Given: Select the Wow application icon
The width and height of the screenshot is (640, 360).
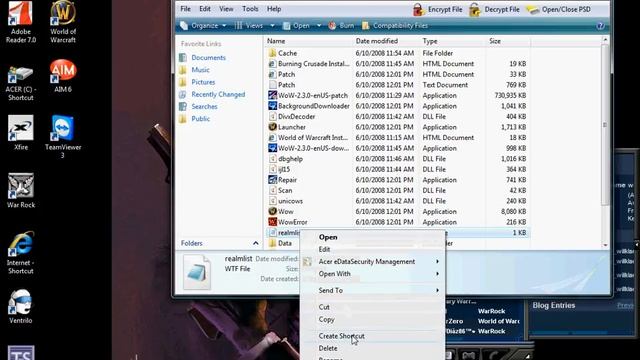Looking at the screenshot, I should click(x=272, y=211).
